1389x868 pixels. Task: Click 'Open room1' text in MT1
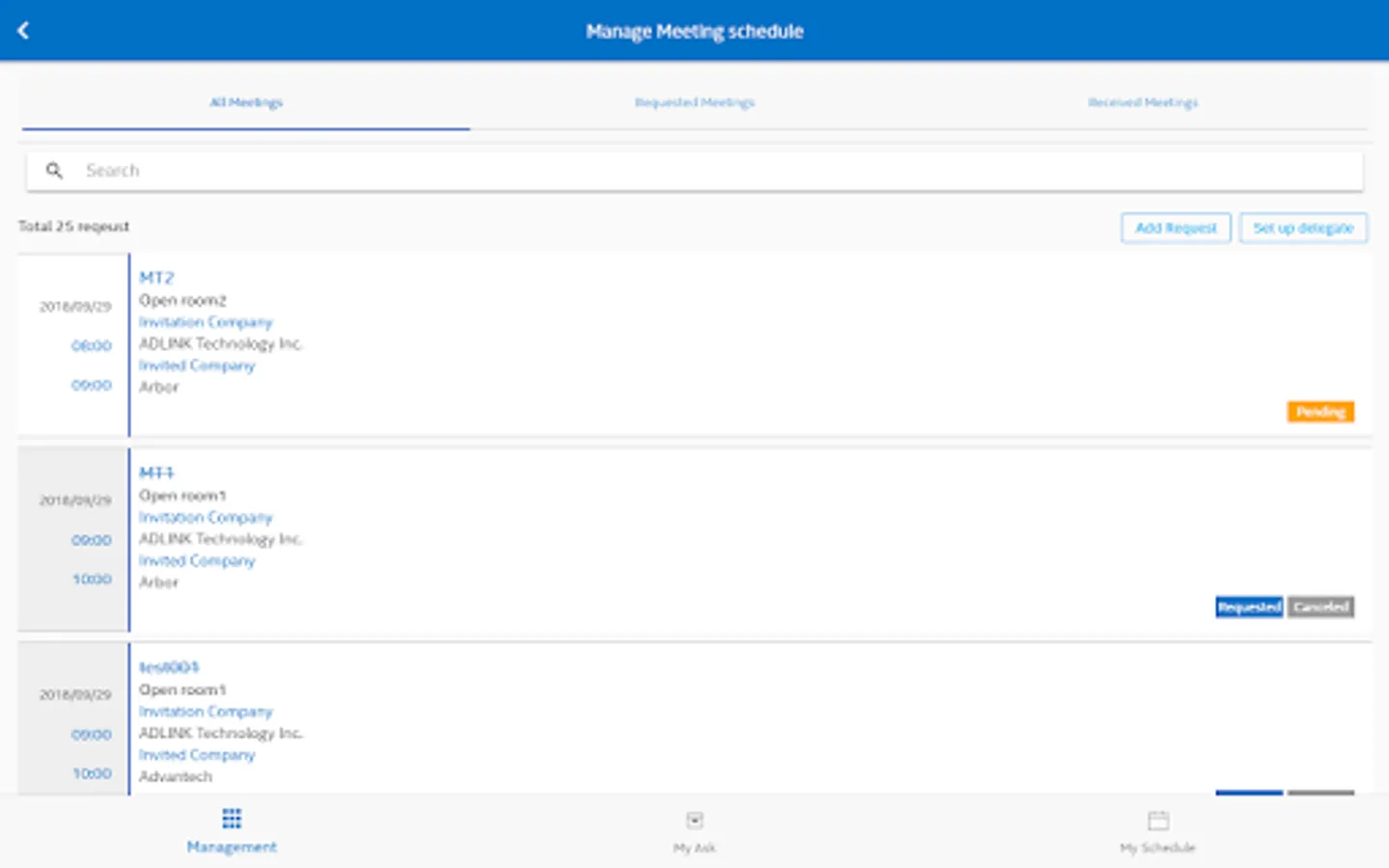182,496
